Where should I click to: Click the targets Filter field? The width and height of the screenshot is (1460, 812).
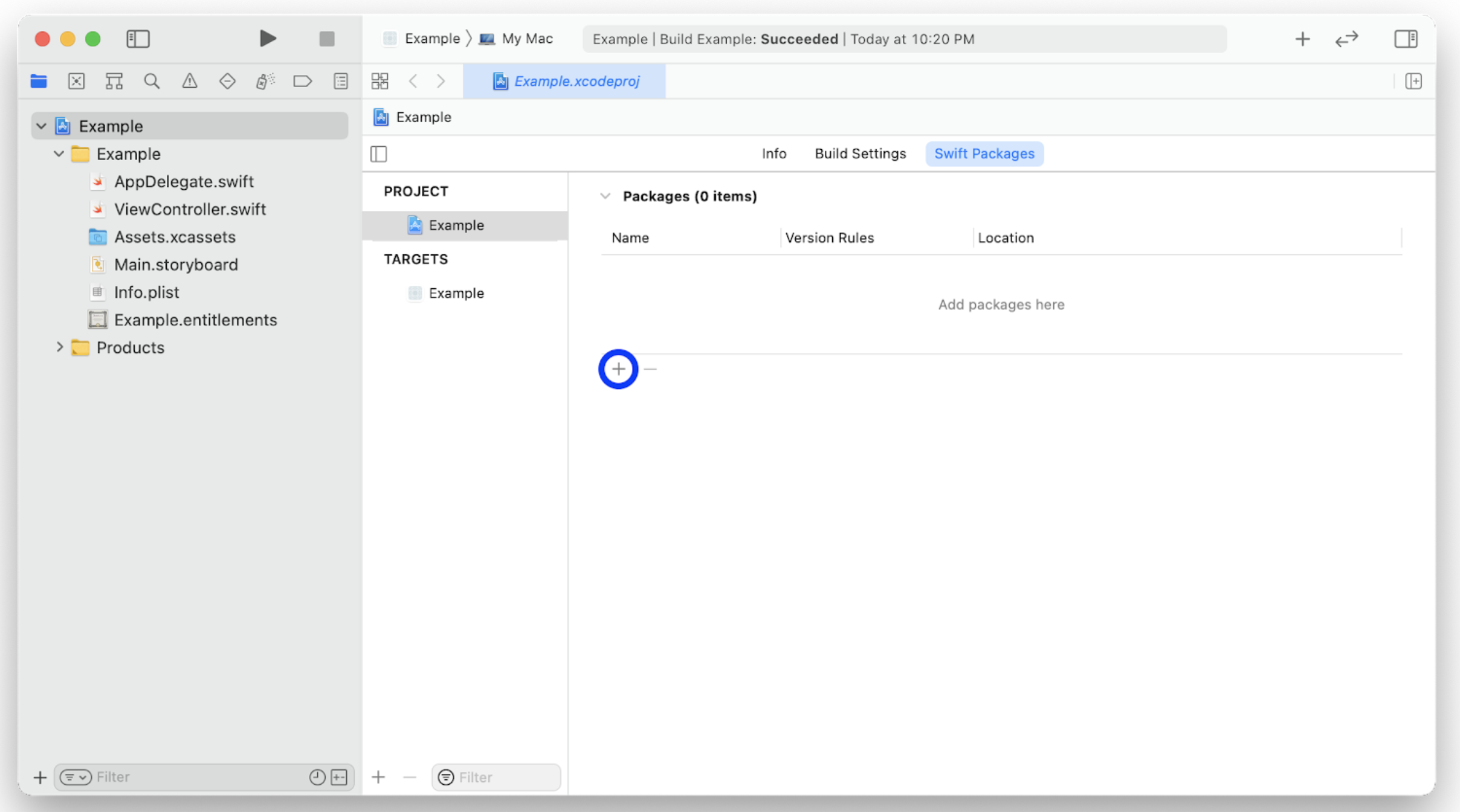tap(496, 777)
